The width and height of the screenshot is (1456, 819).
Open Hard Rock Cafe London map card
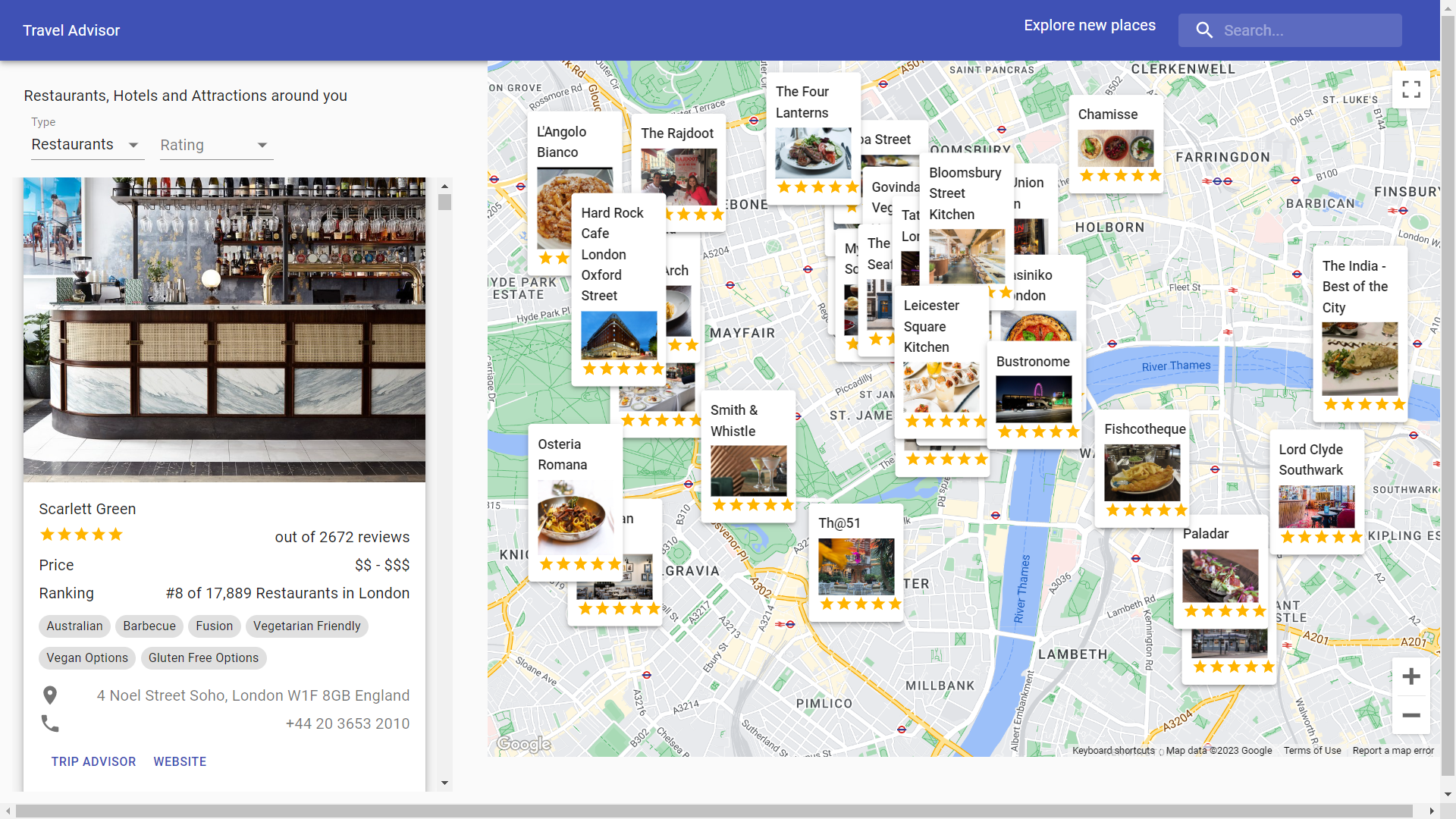tap(618, 288)
